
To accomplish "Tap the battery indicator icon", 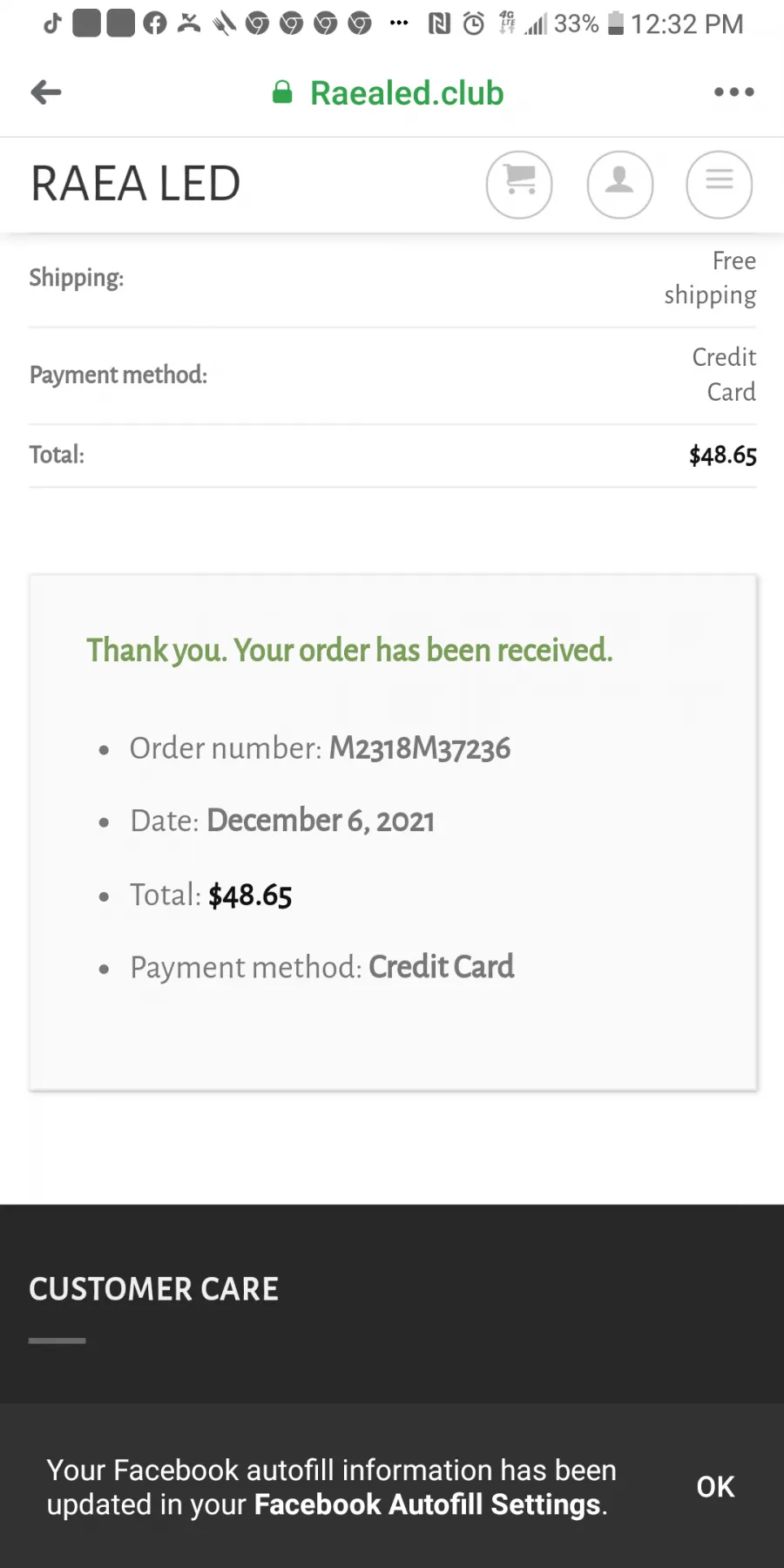I will (x=616, y=24).
